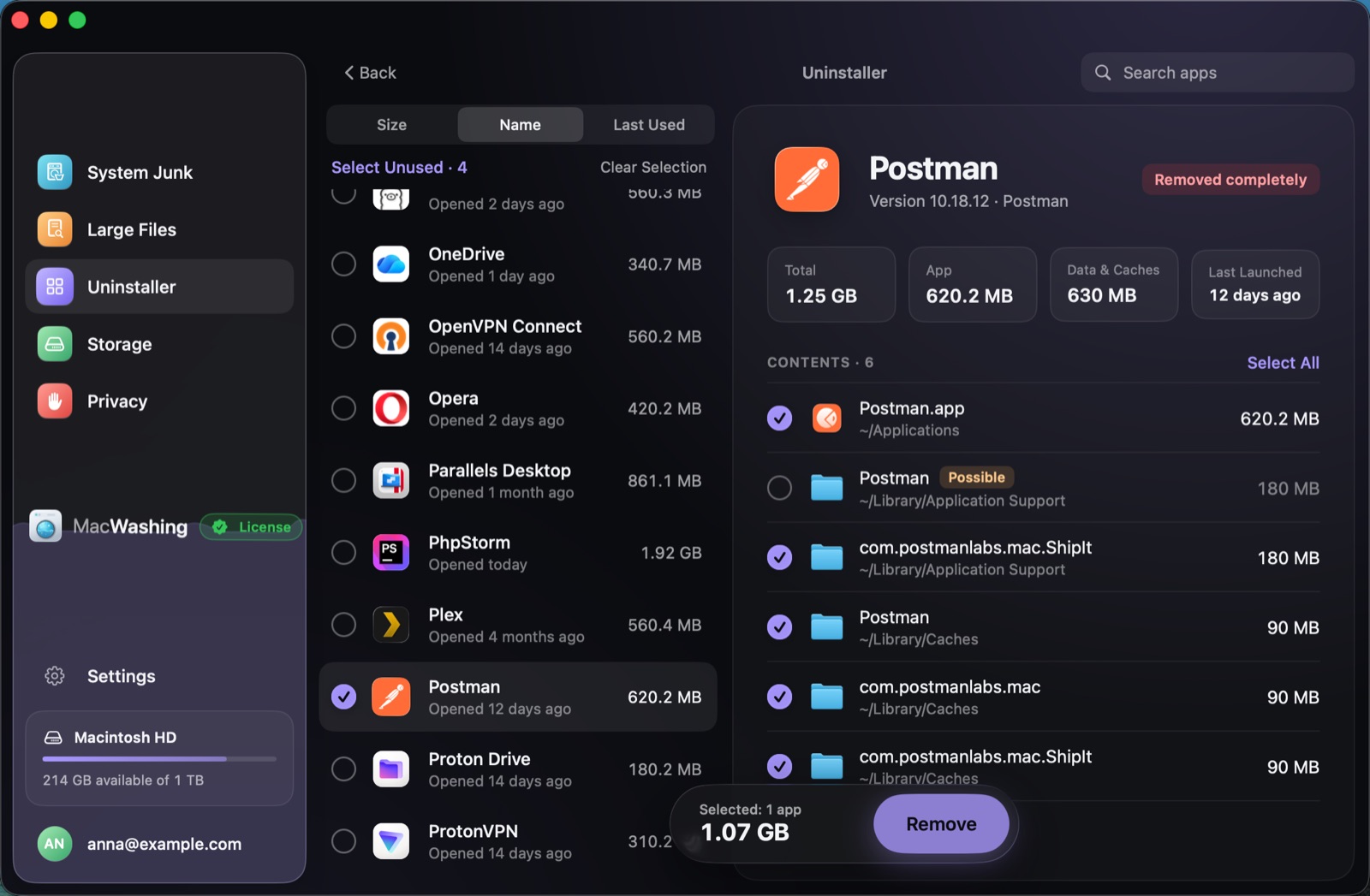Select the OpenVPN Connect checkbox
This screenshot has width=1370, height=896.
tap(344, 336)
